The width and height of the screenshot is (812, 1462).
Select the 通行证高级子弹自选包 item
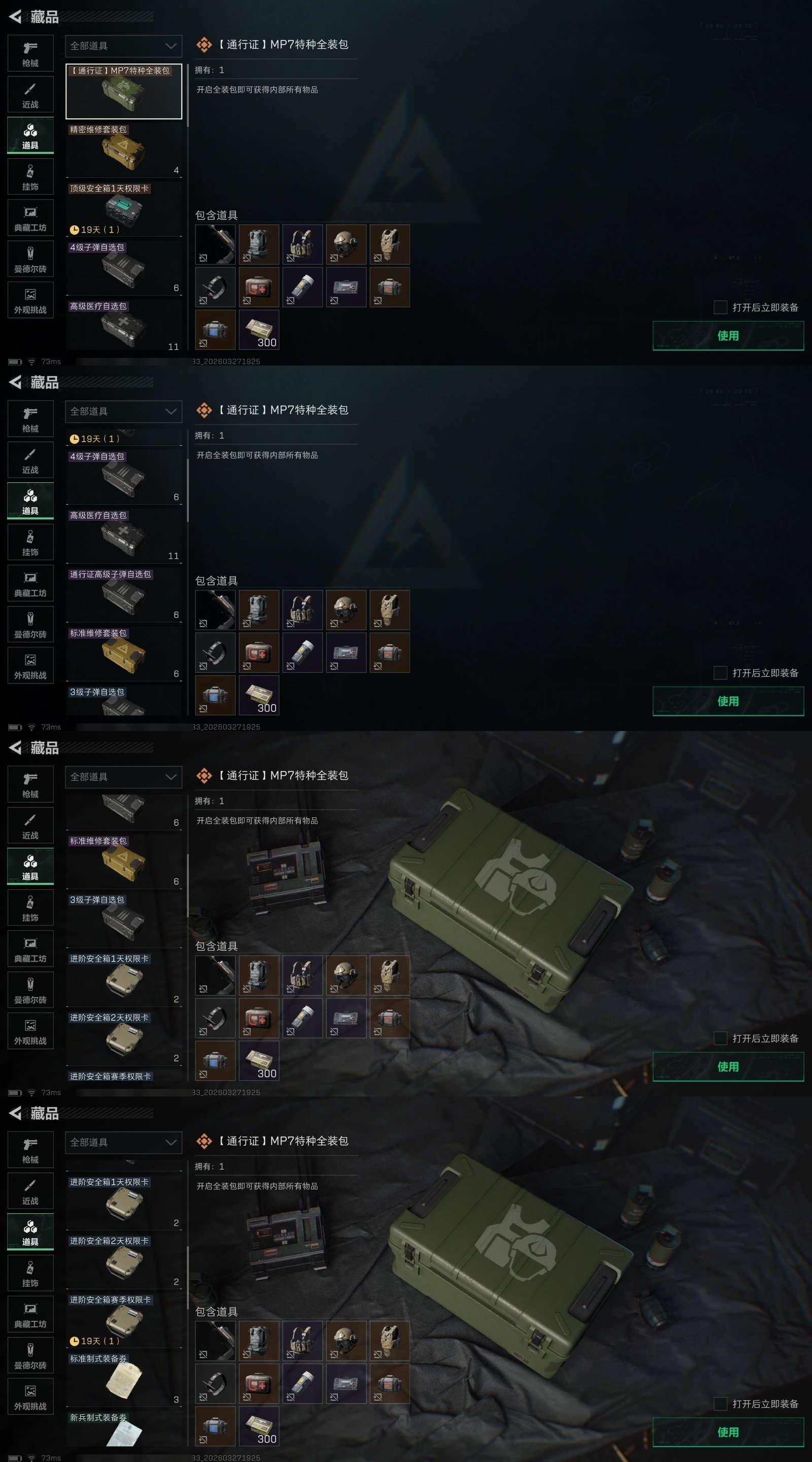pos(124,594)
